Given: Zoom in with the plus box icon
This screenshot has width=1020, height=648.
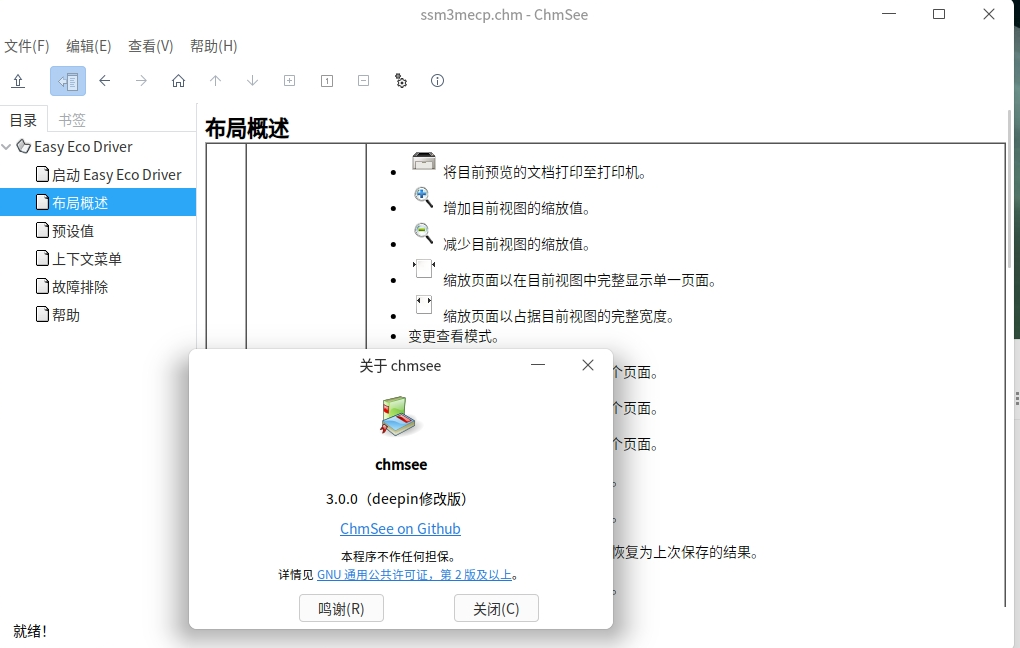Looking at the screenshot, I should [x=289, y=81].
